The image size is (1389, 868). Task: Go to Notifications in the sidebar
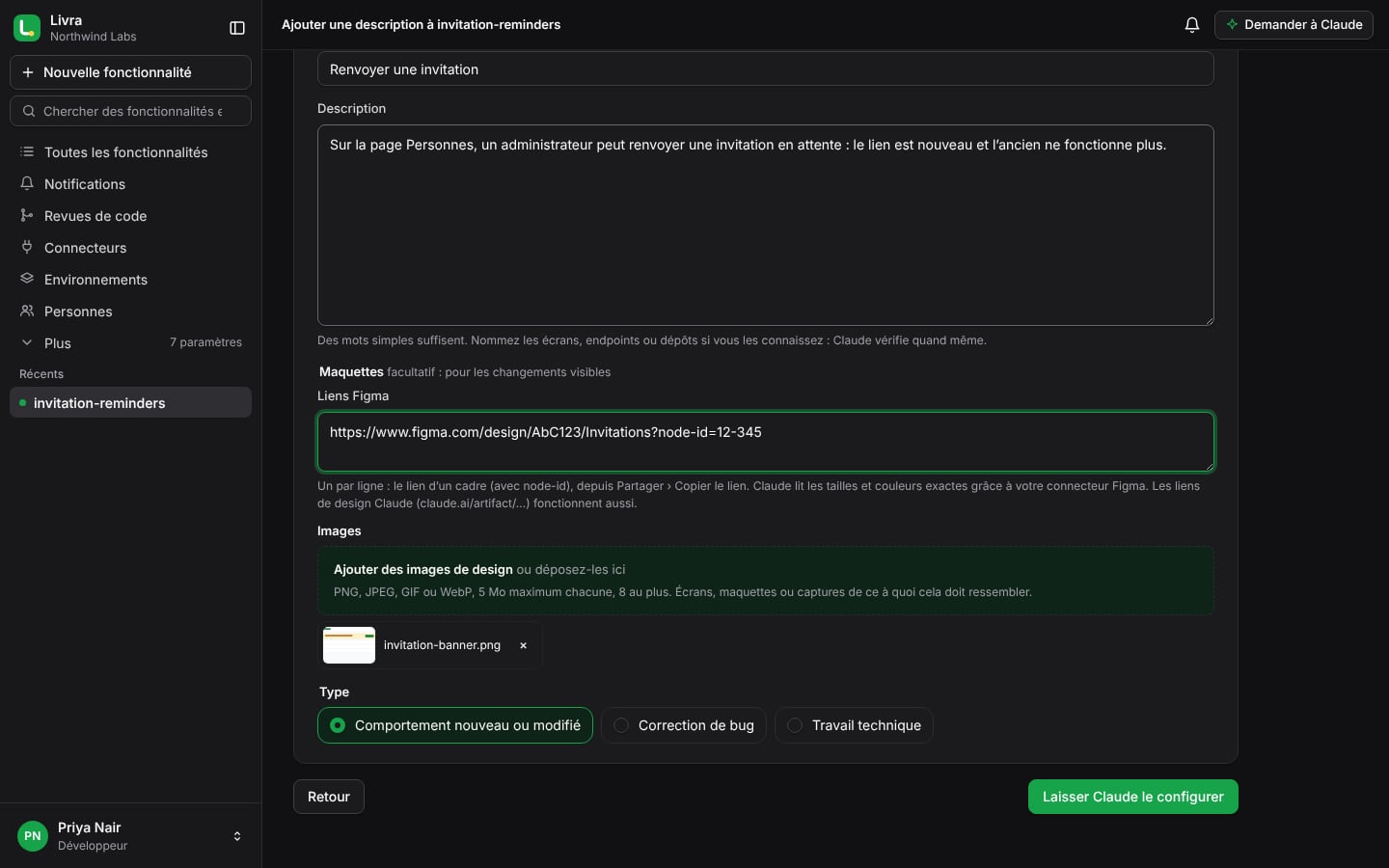pyautogui.click(x=130, y=184)
